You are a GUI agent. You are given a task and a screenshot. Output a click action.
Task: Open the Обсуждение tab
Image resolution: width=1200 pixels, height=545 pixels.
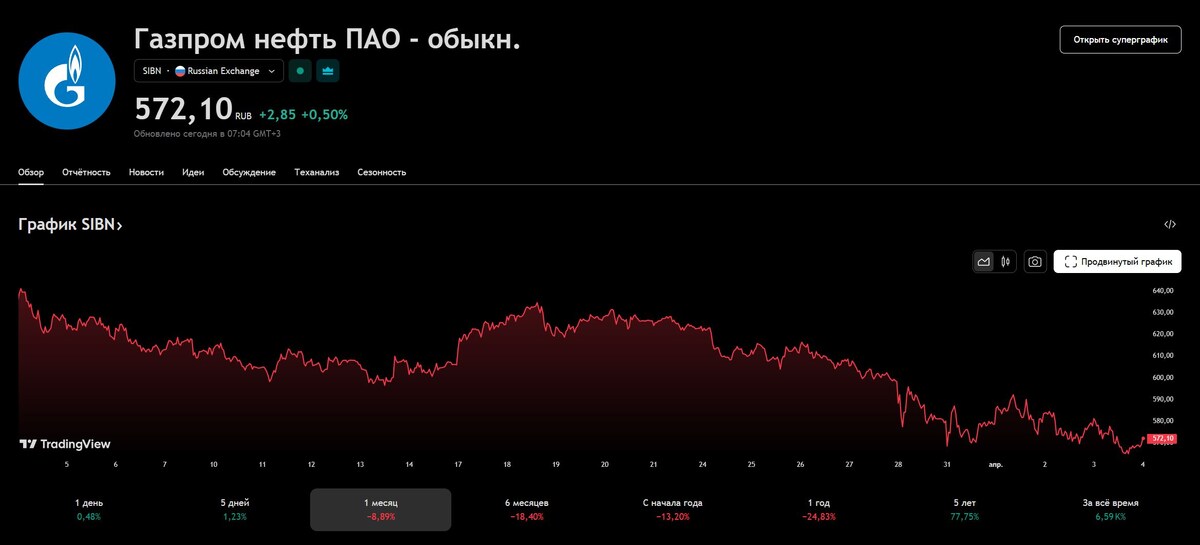pyautogui.click(x=249, y=172)
